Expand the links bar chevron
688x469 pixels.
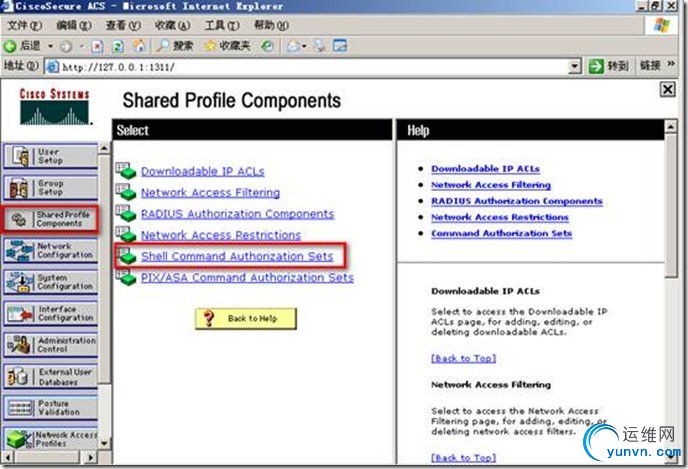click(x=671, y=64)
